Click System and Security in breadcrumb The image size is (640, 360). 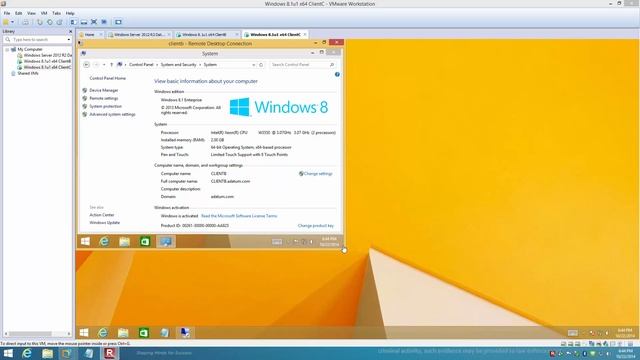coord(178,64)
